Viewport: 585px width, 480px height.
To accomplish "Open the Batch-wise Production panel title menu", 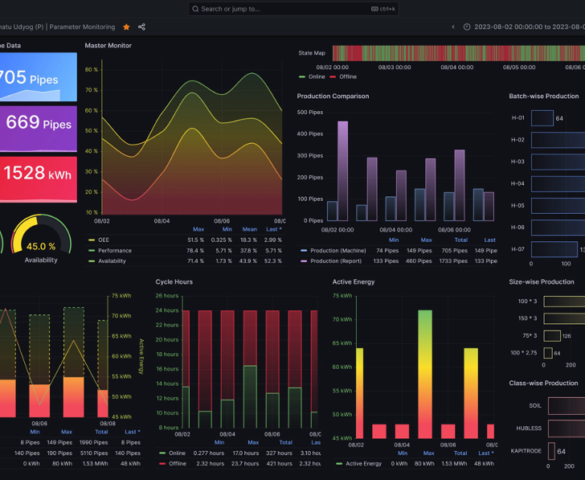I will (x=544, y=96).
